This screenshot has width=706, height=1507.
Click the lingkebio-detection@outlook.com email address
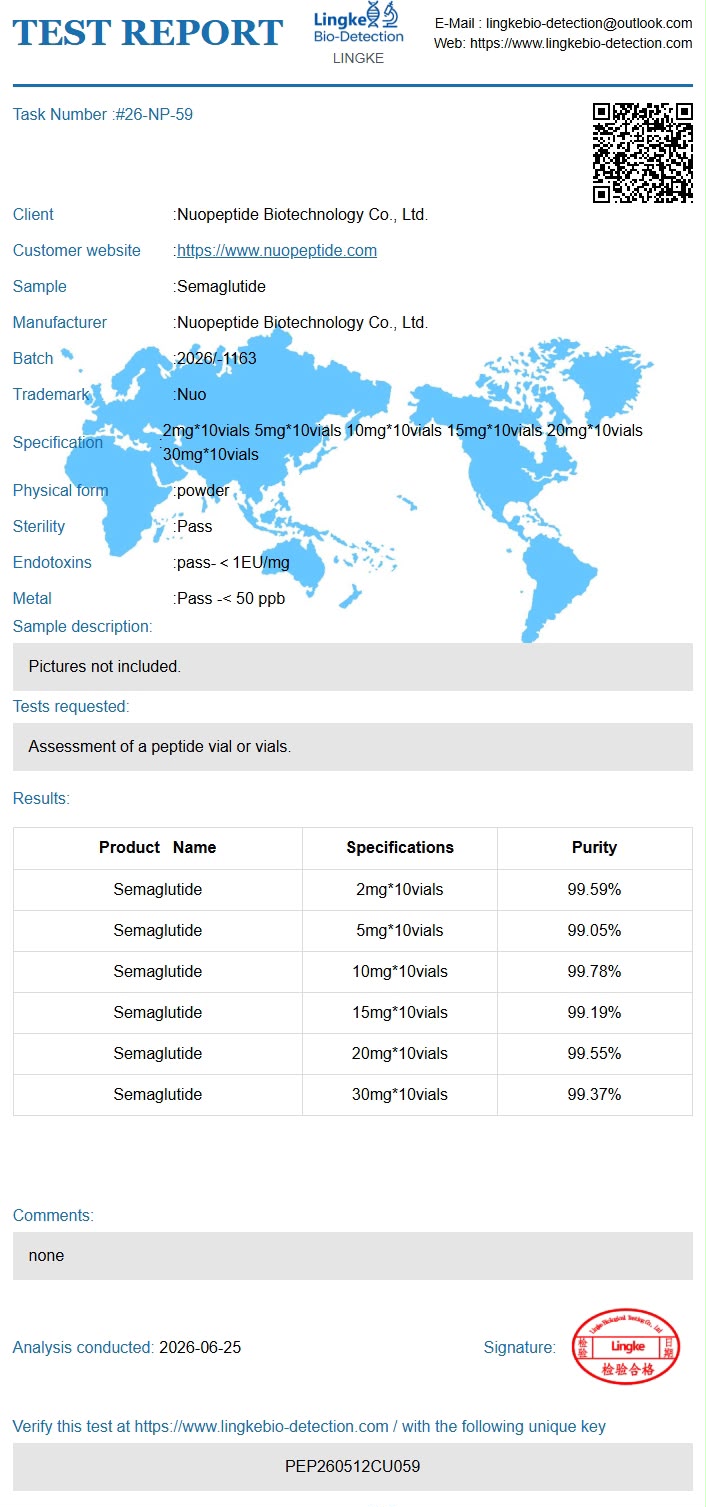point(589,23)
